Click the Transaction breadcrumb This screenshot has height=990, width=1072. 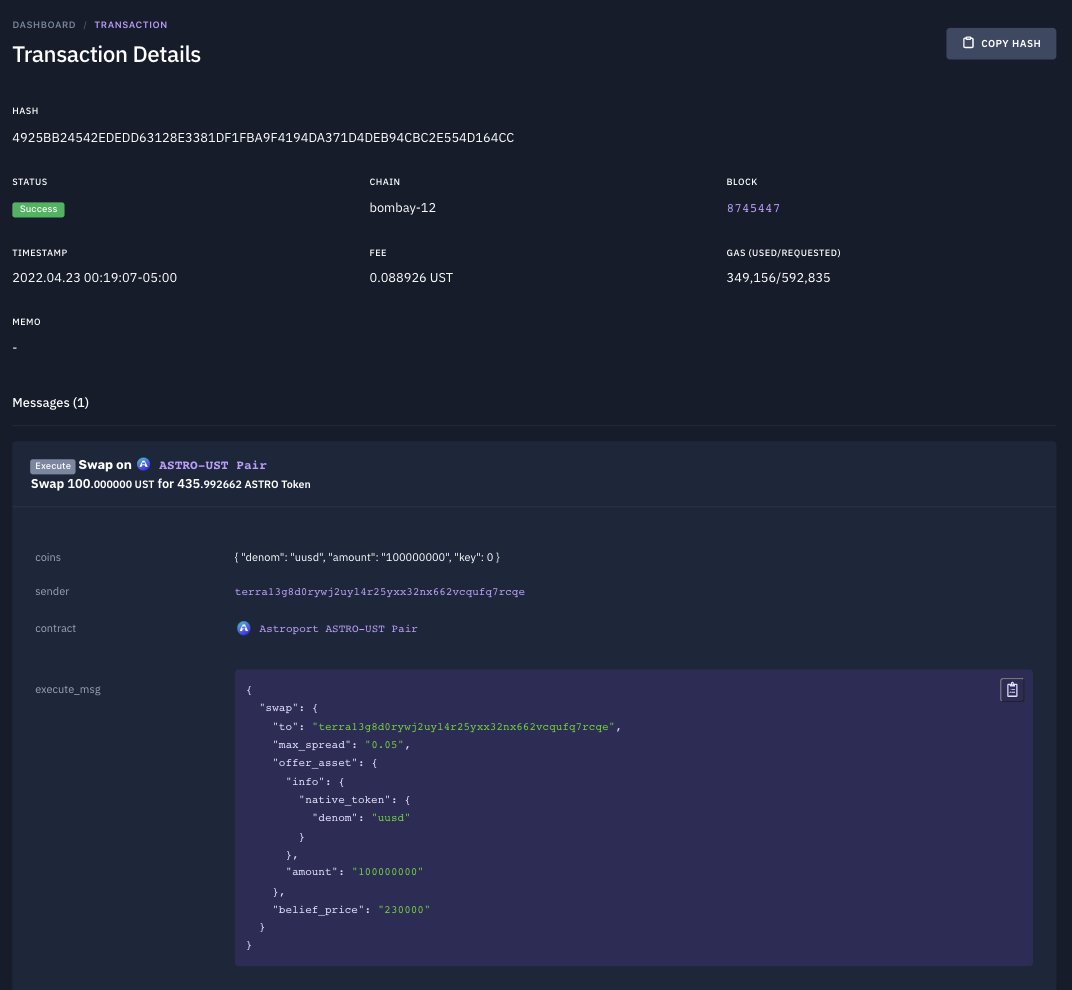click(131, 25)
